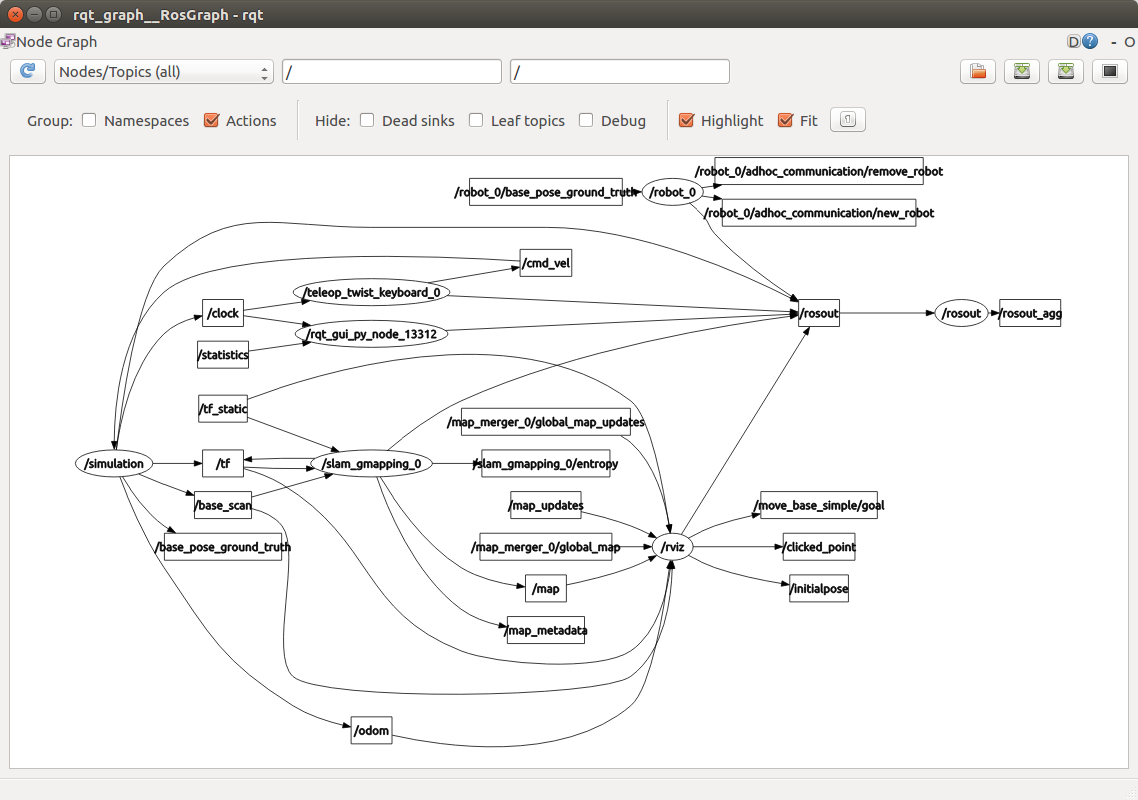Select /map_merger_0/global_map_updates topic

pyautogui.click(x=546, y=422)
